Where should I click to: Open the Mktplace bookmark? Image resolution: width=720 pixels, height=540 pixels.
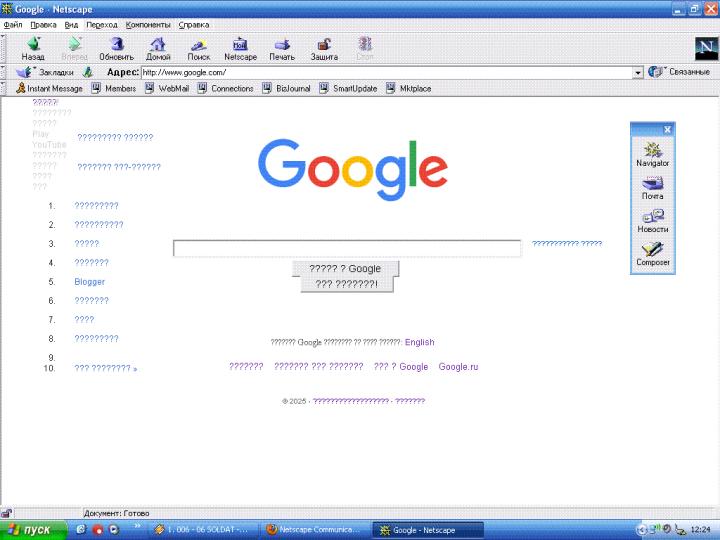pyautogui.click(x=409, y=88)
